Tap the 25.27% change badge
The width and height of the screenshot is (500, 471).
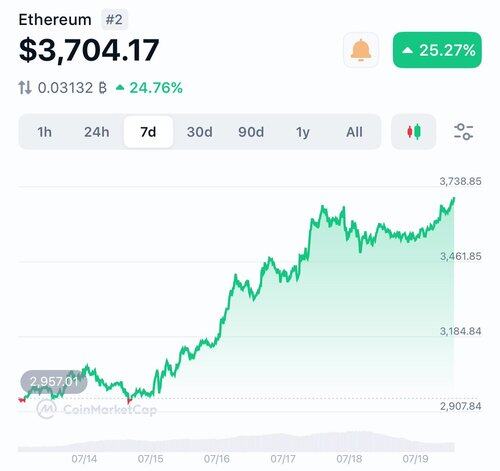tap(437, 50)
